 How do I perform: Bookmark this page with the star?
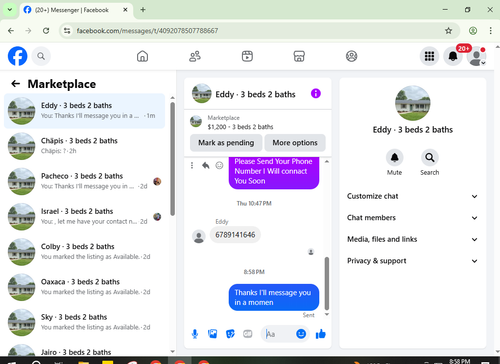[448, 31]
